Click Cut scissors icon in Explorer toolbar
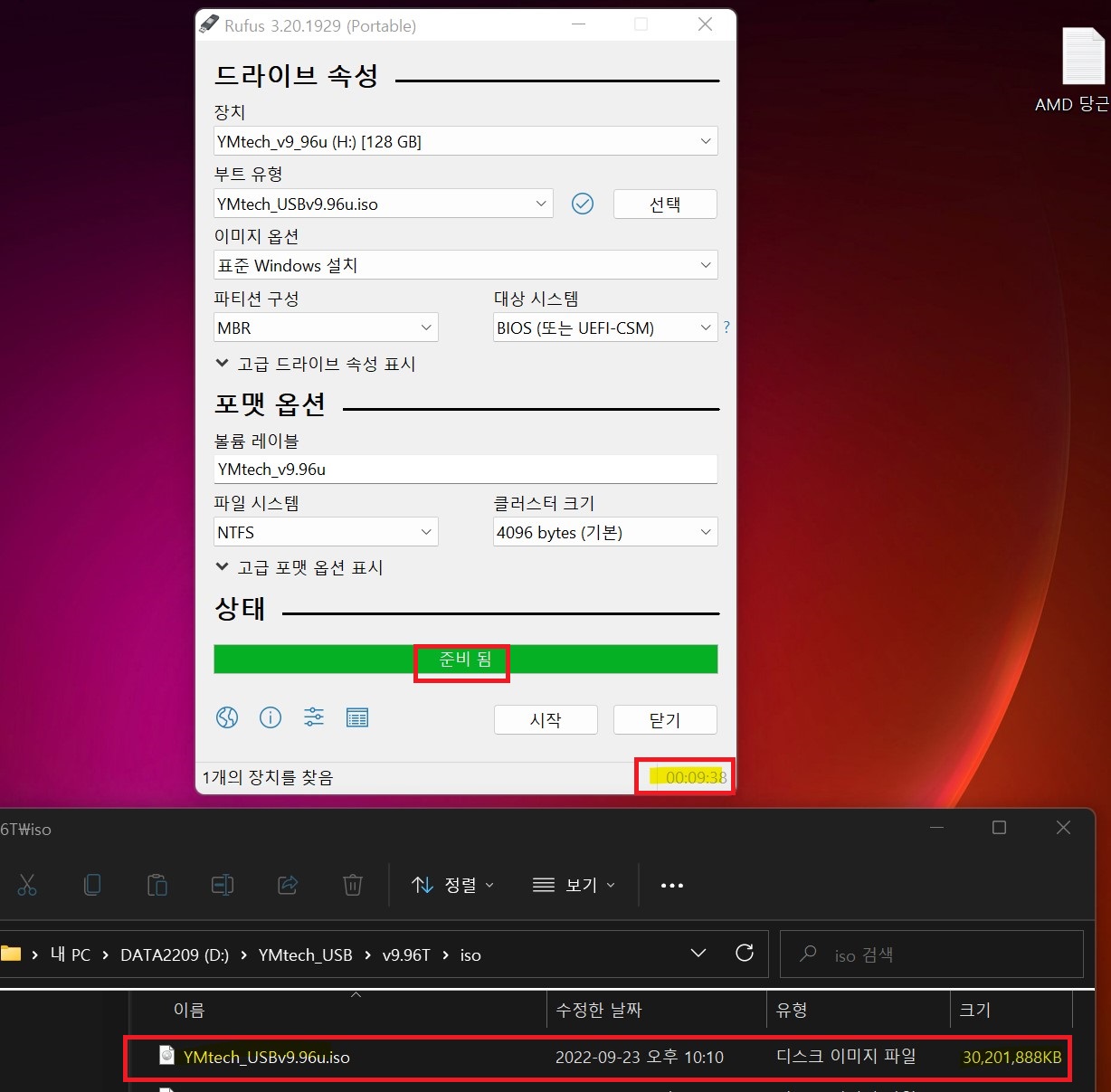This screenshot has width=1111, height=1092. click(27, 885)
